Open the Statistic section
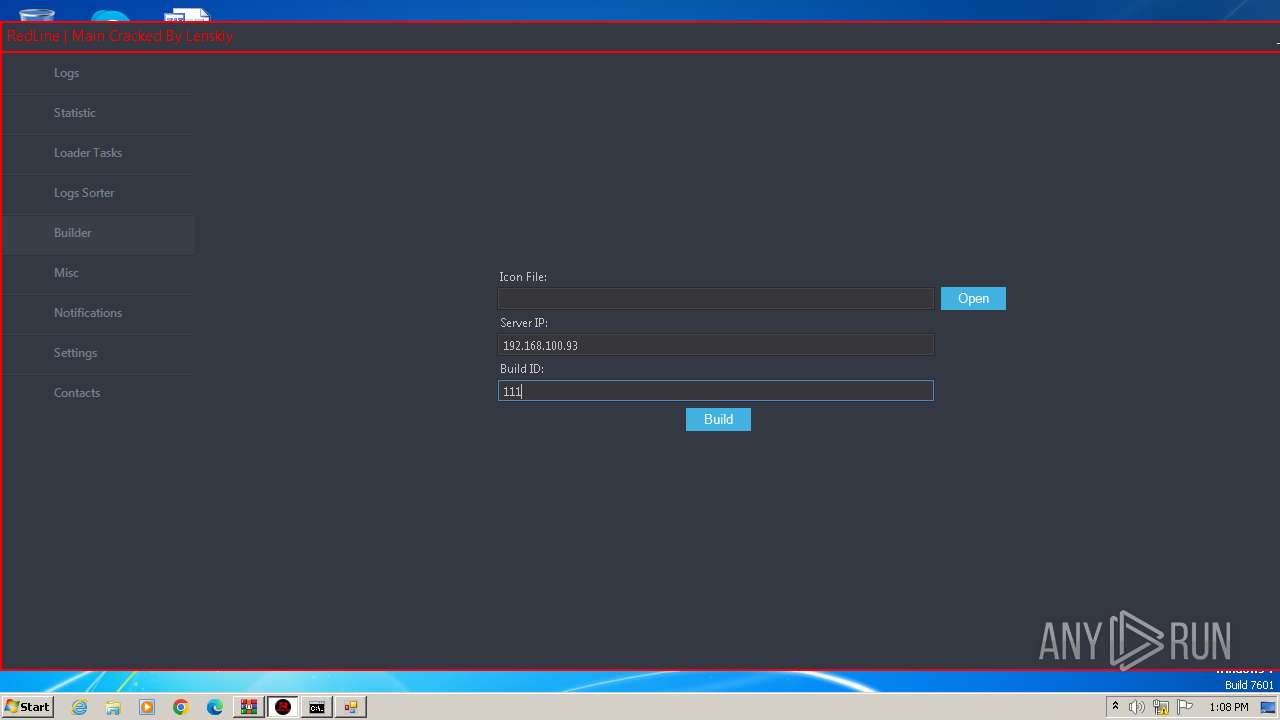 point(97,113)
